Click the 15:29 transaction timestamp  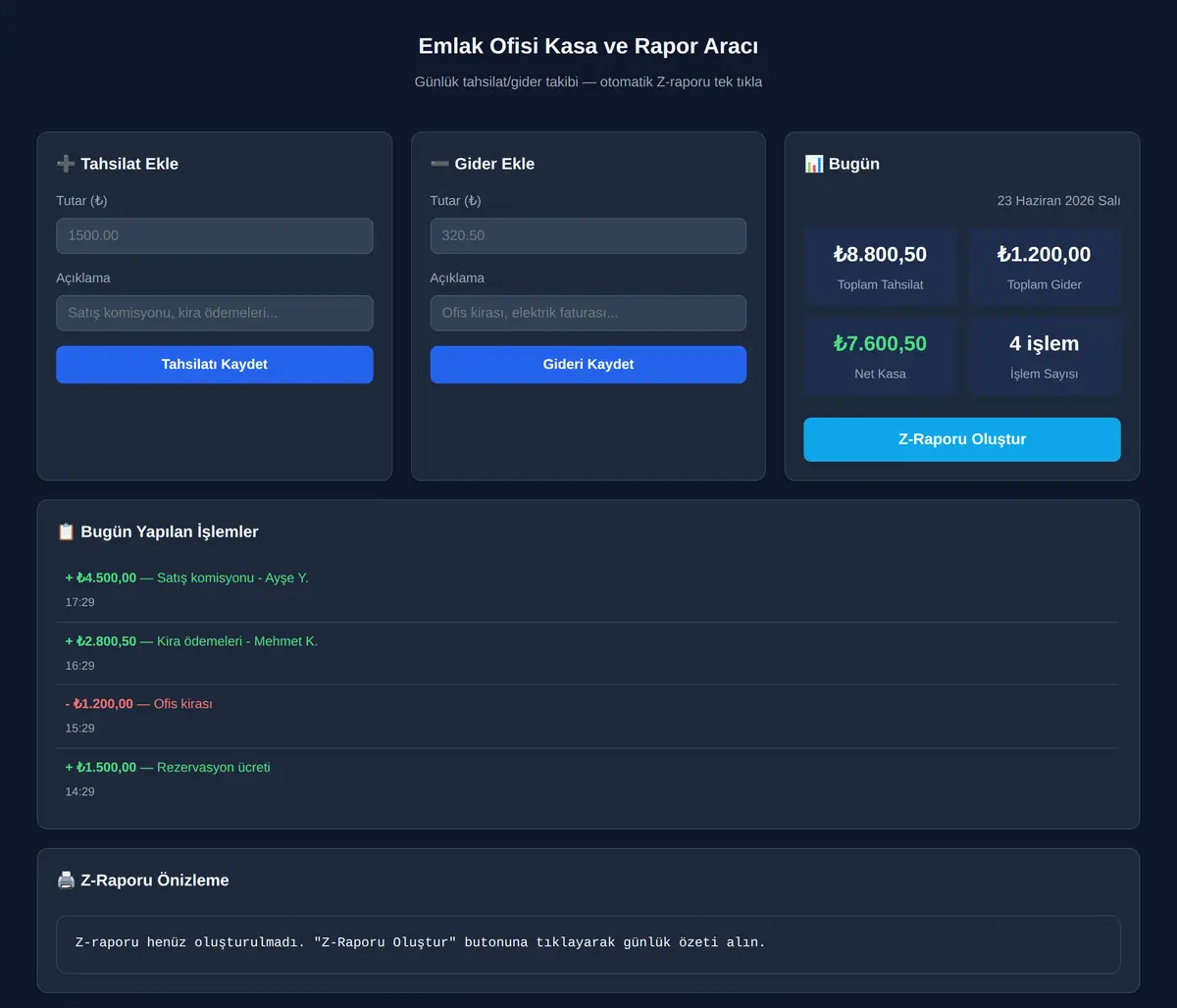pyautogui.click(x=80, y=729)
